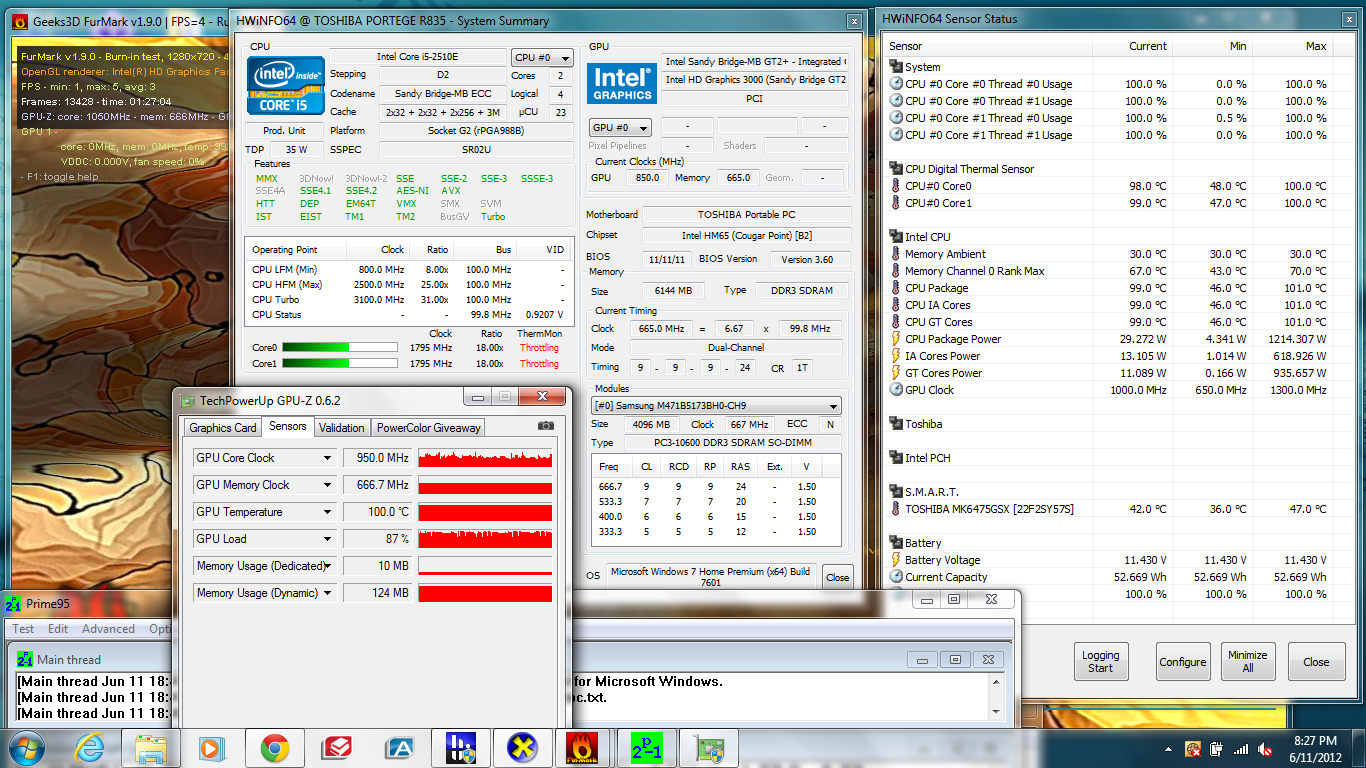Switch to the Validation tab in GPU-Z
Screen dimensions: 1366x768
tap(342, 428)
